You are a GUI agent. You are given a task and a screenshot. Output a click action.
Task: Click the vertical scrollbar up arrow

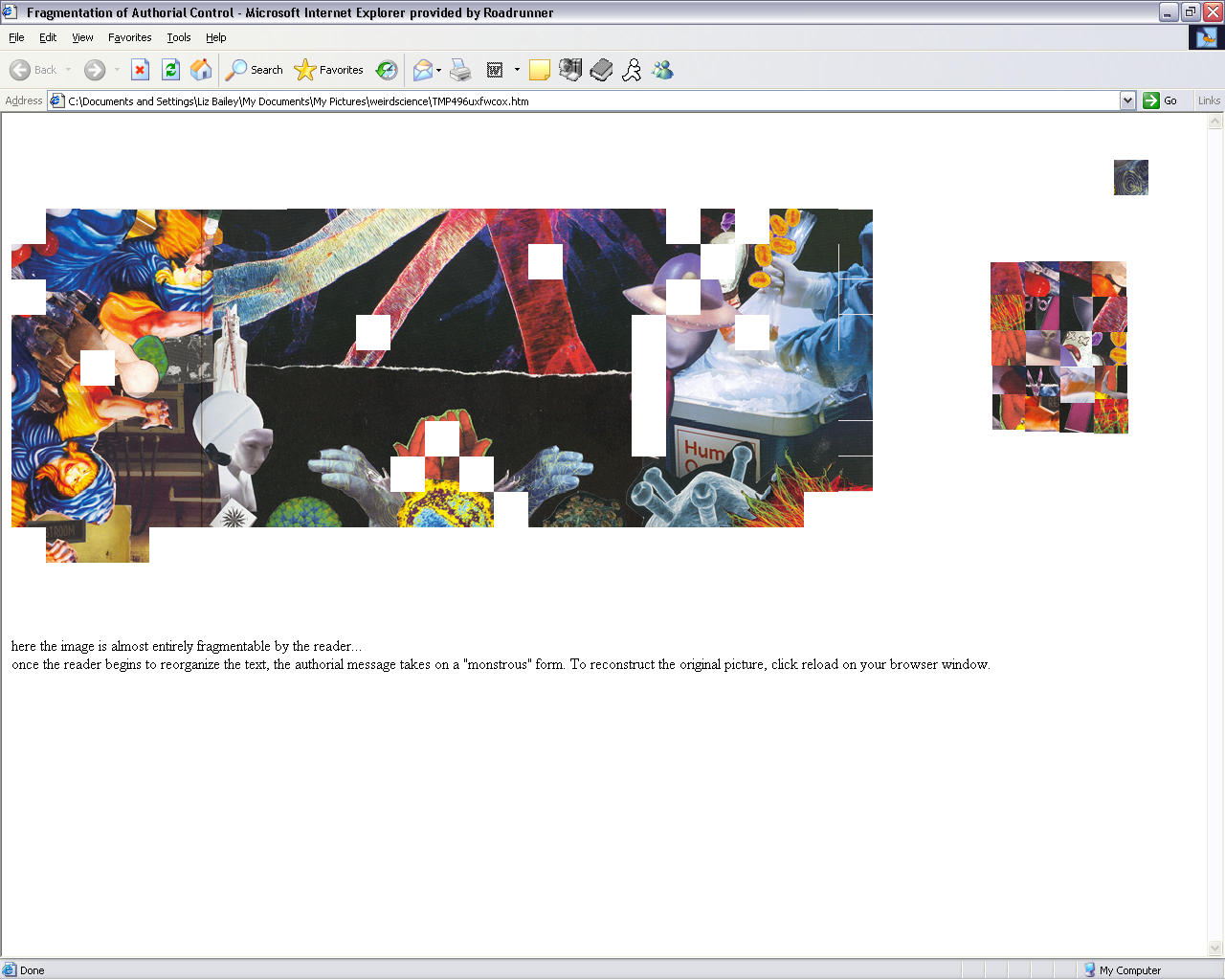pyautogui.click(x=1215, y=122)
